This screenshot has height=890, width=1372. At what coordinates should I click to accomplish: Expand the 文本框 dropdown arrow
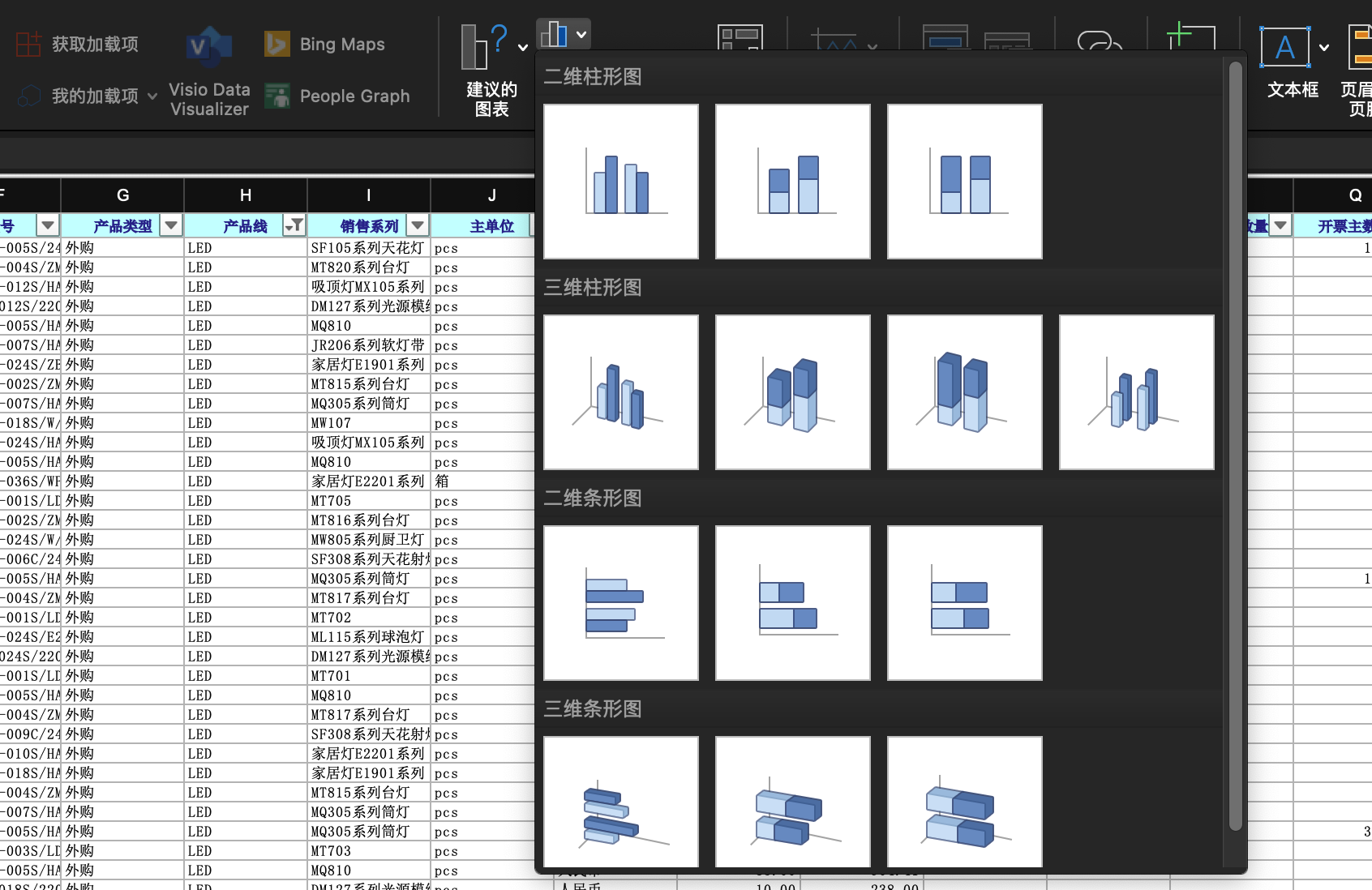coord(1324,48)
